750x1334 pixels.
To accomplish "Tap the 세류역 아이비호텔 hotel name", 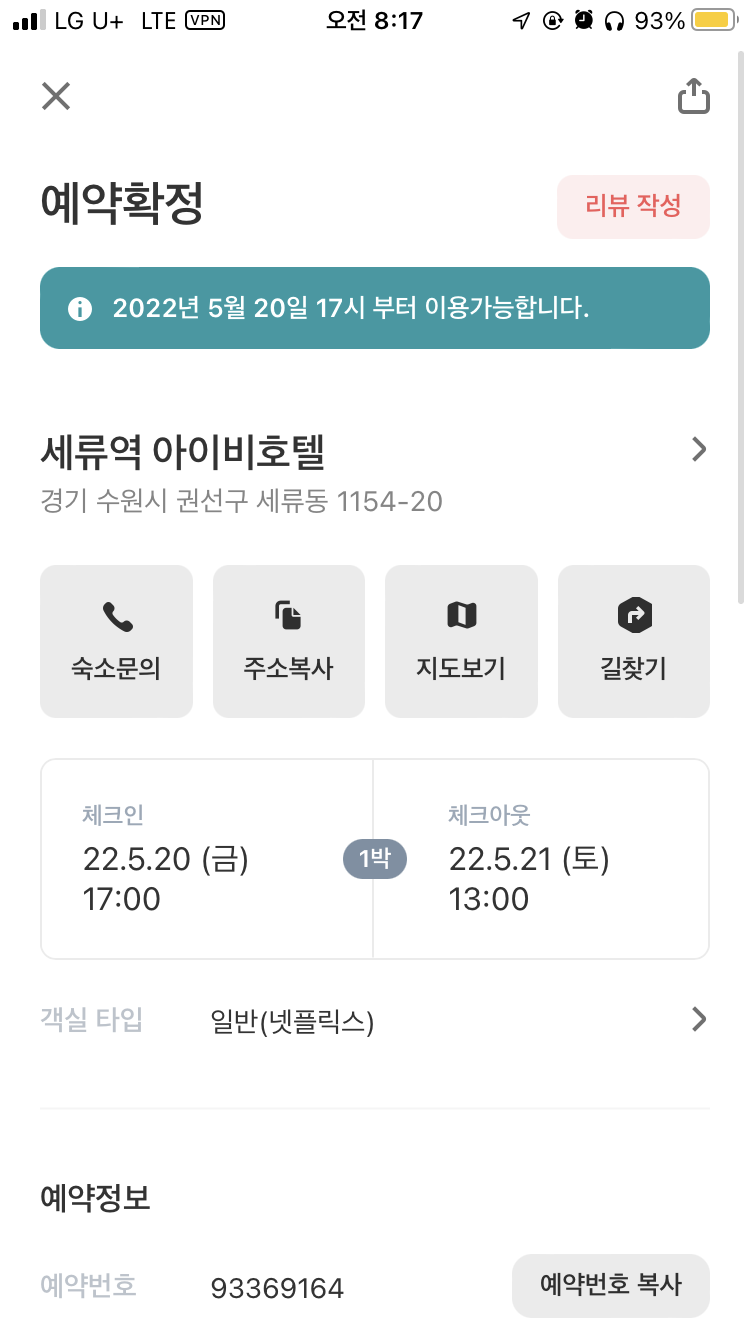I will coord(183,453).
